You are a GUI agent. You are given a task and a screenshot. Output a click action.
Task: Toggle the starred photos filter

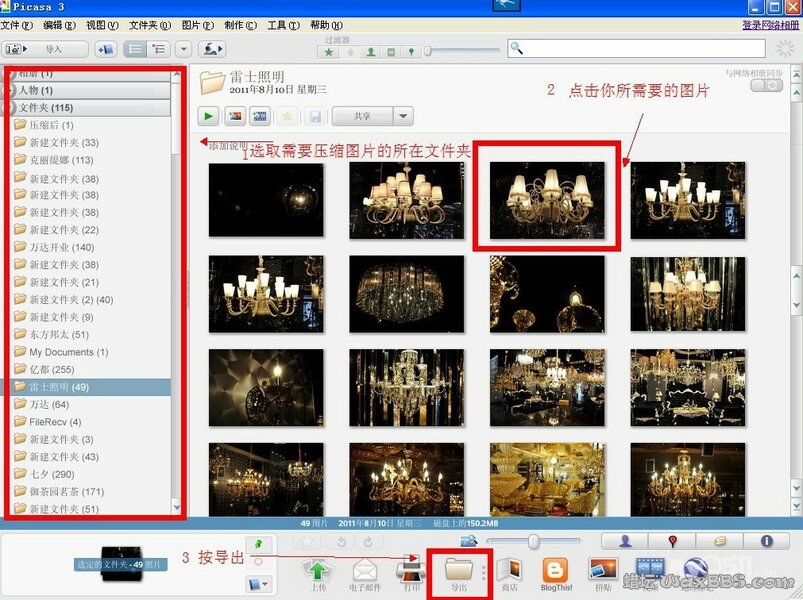tap(329, 52)
